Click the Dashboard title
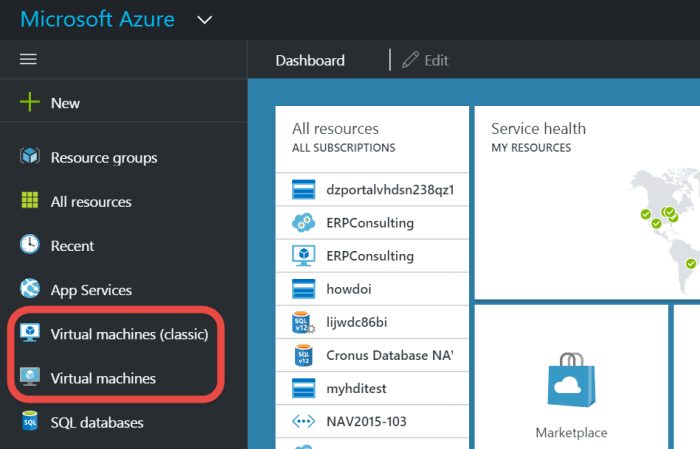 pyautogui.click(x=310, y=60)
